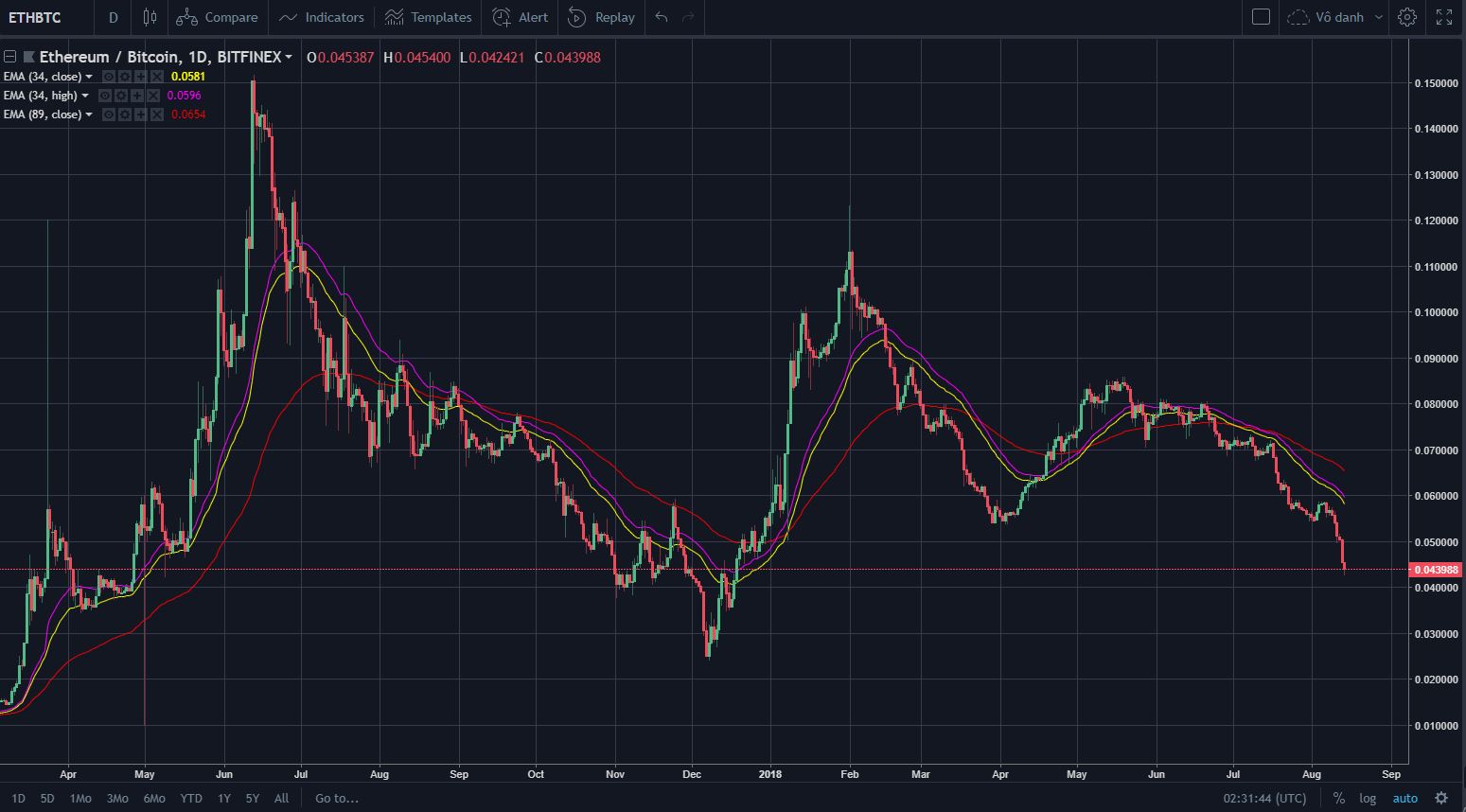1466x812 pixels.
Task: Hide the EMA (34, high) indicator
Action: click(106, 96)
